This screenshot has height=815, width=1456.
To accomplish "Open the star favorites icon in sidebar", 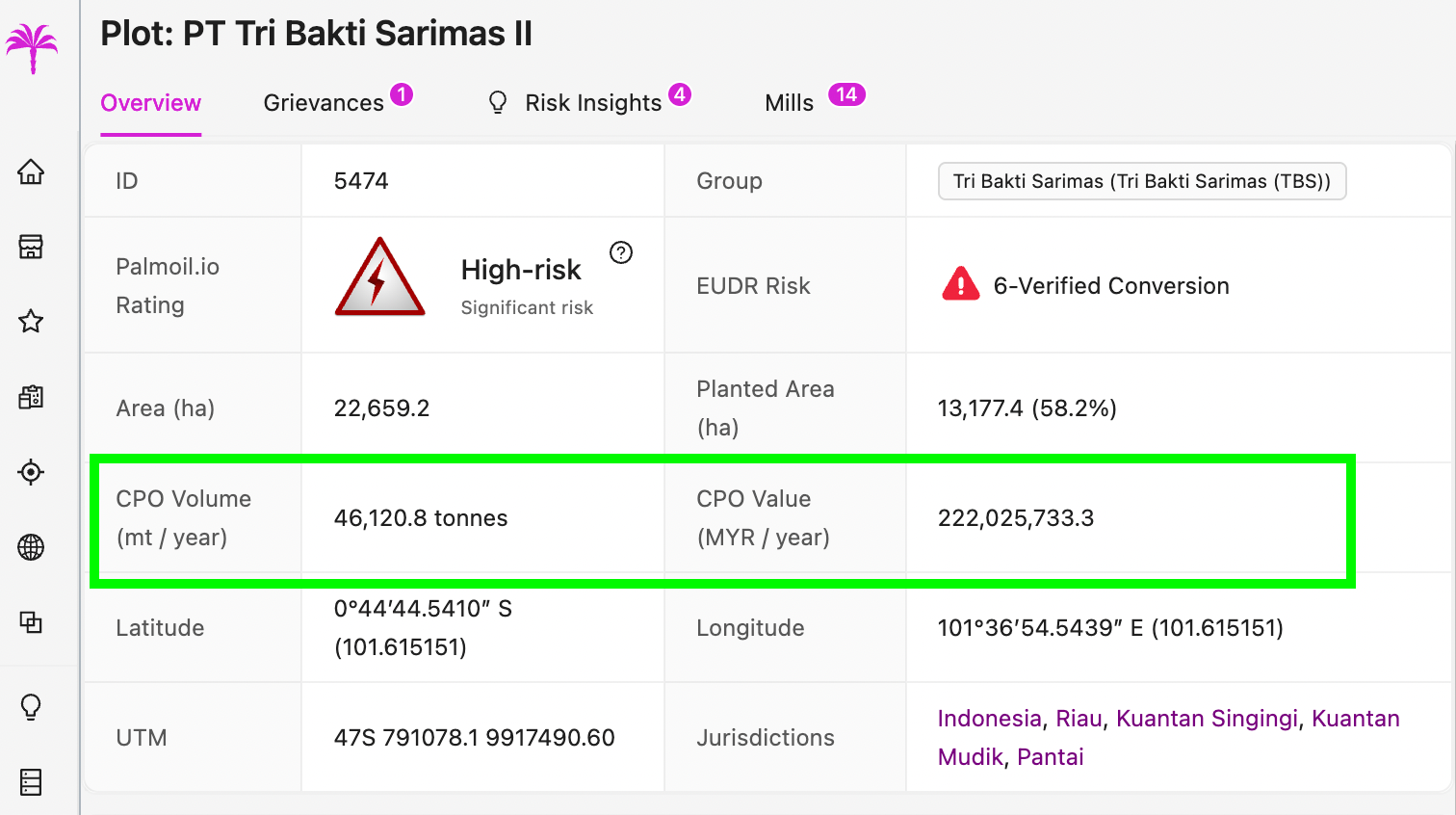I will point(31,322).
